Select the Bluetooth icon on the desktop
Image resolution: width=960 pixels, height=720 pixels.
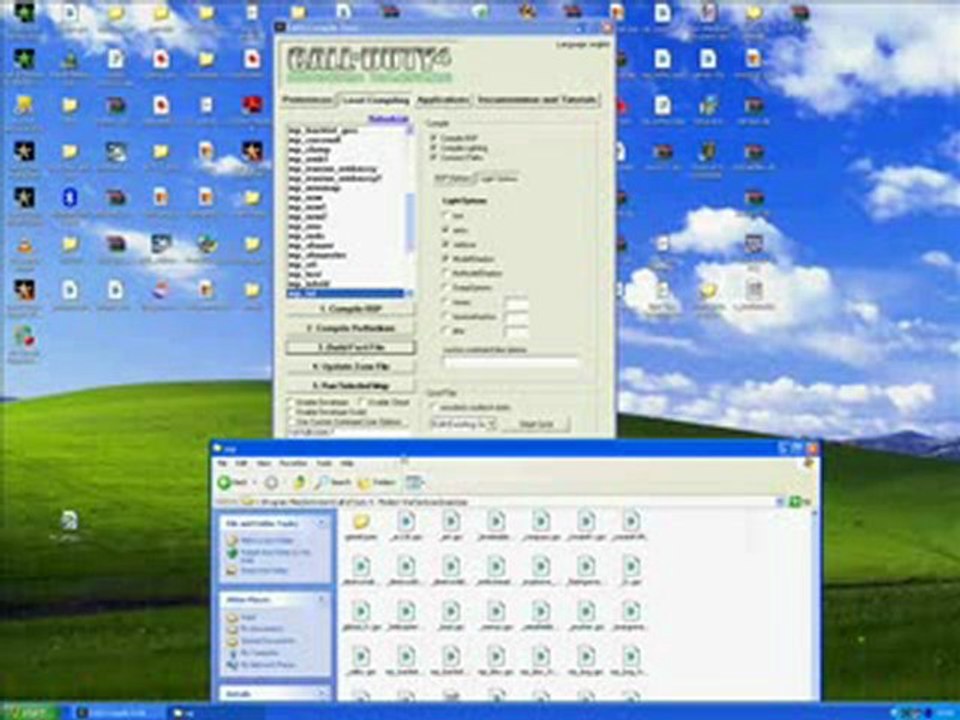tap(70, 197)
